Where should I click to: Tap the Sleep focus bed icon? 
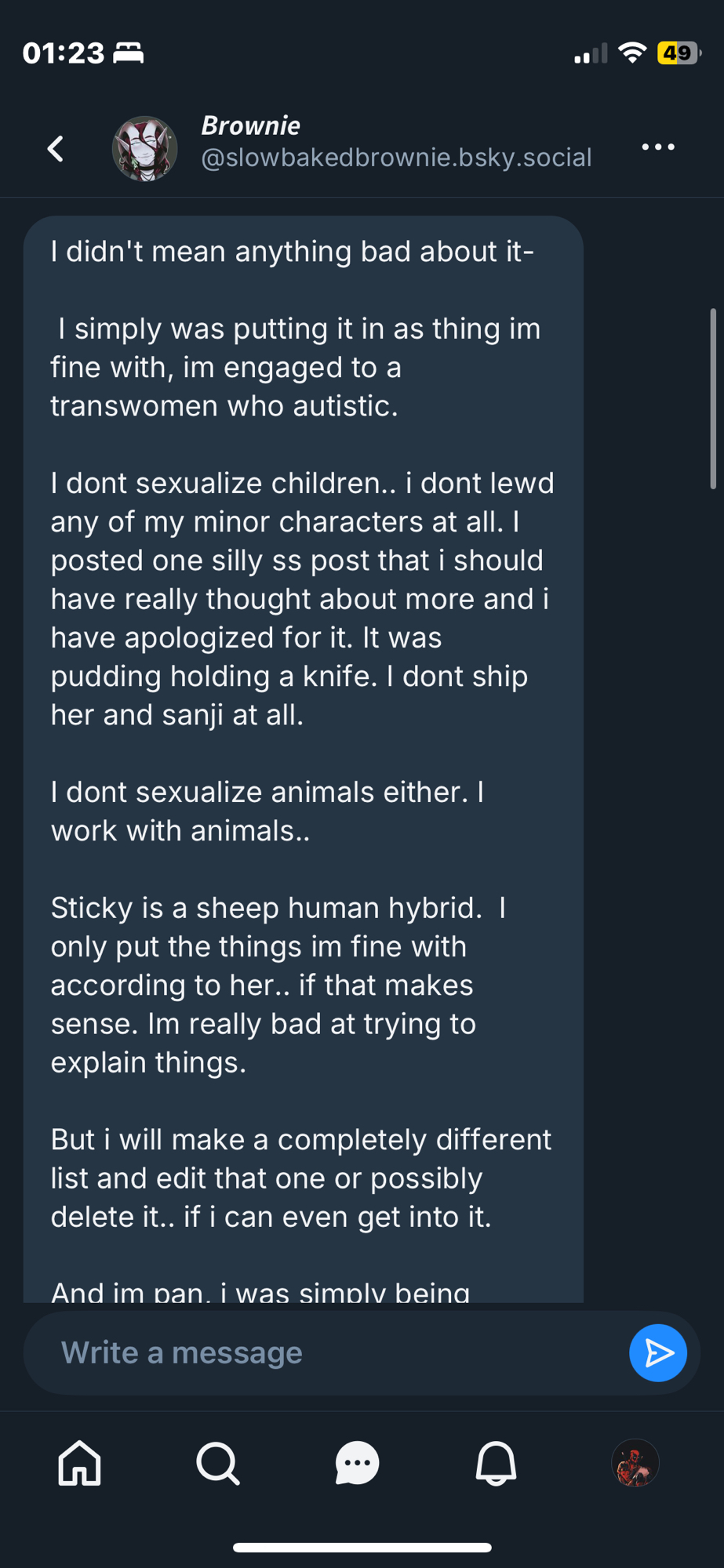pyautogui.click(x=129, y=53)
